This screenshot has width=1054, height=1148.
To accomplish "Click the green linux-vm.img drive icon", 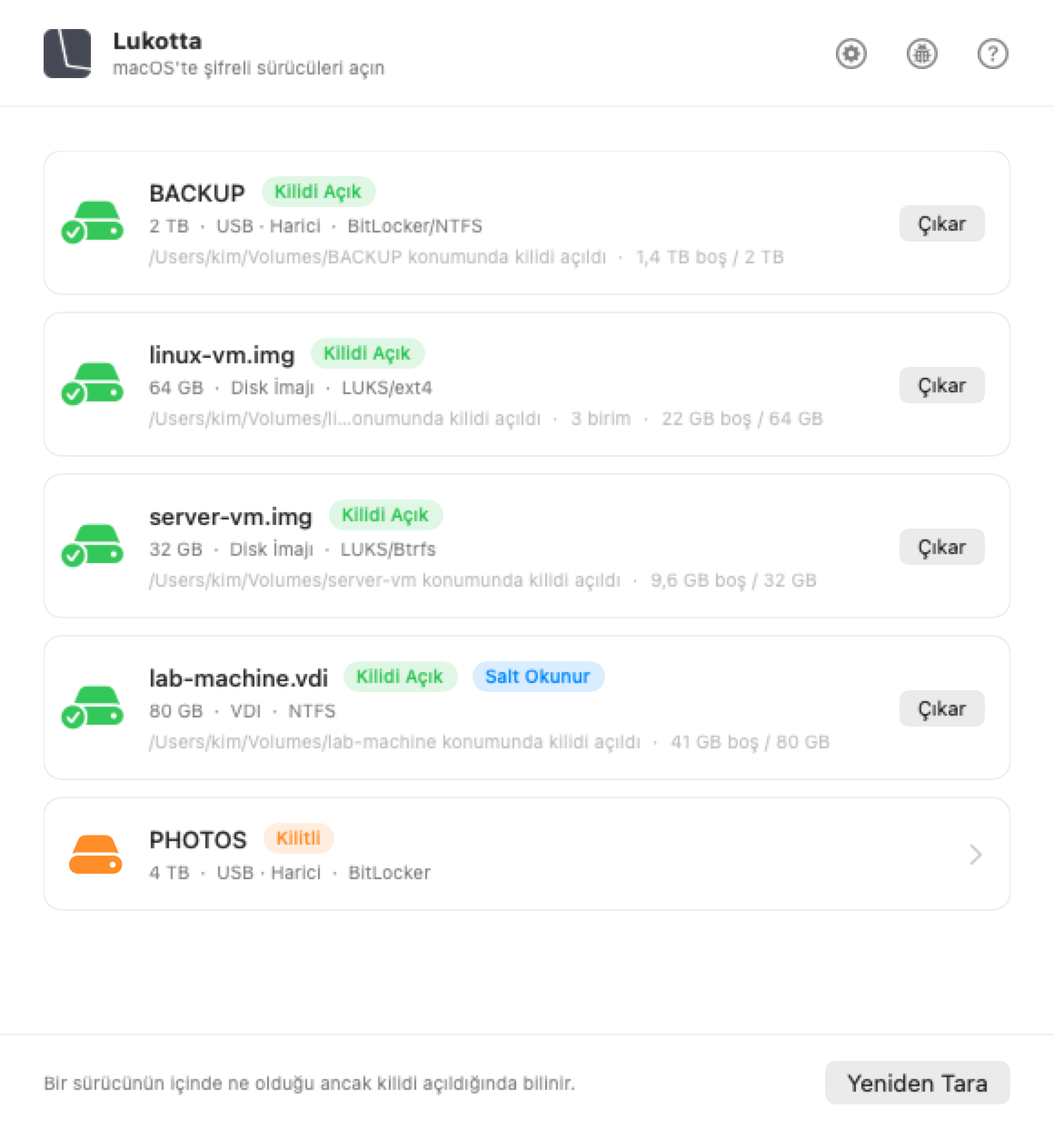I will coord(93,384).
